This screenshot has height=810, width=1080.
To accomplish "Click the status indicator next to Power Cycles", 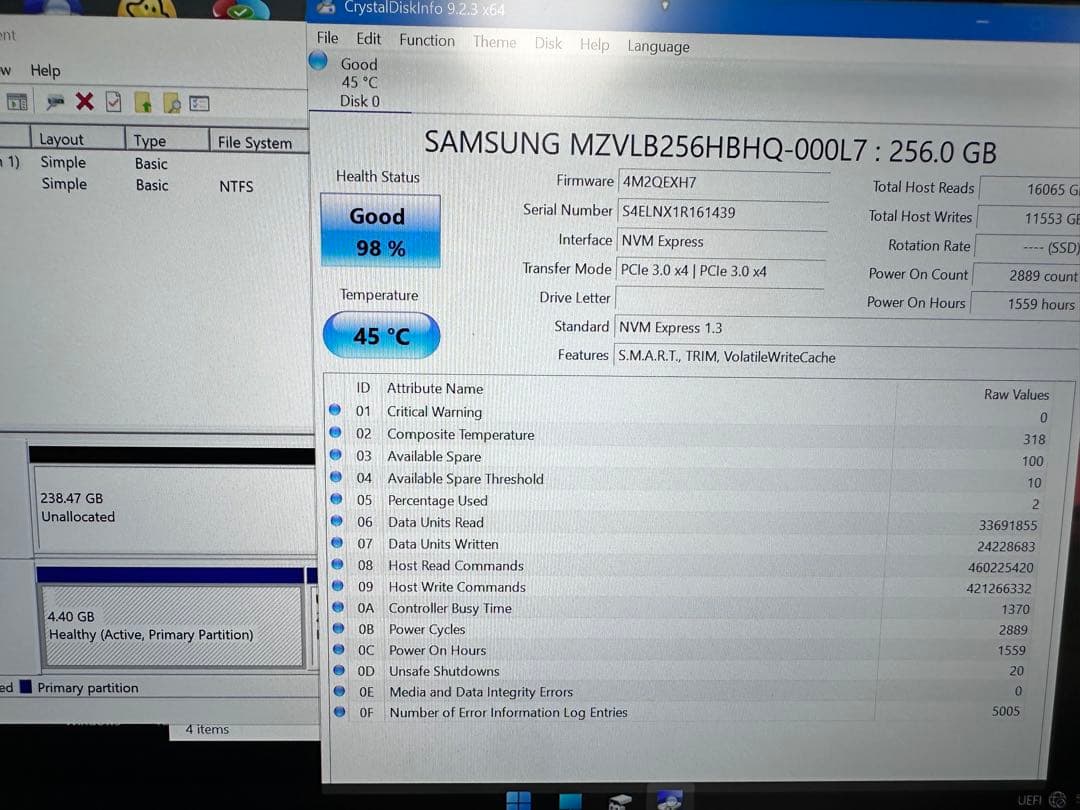I will tap(340, 629).
